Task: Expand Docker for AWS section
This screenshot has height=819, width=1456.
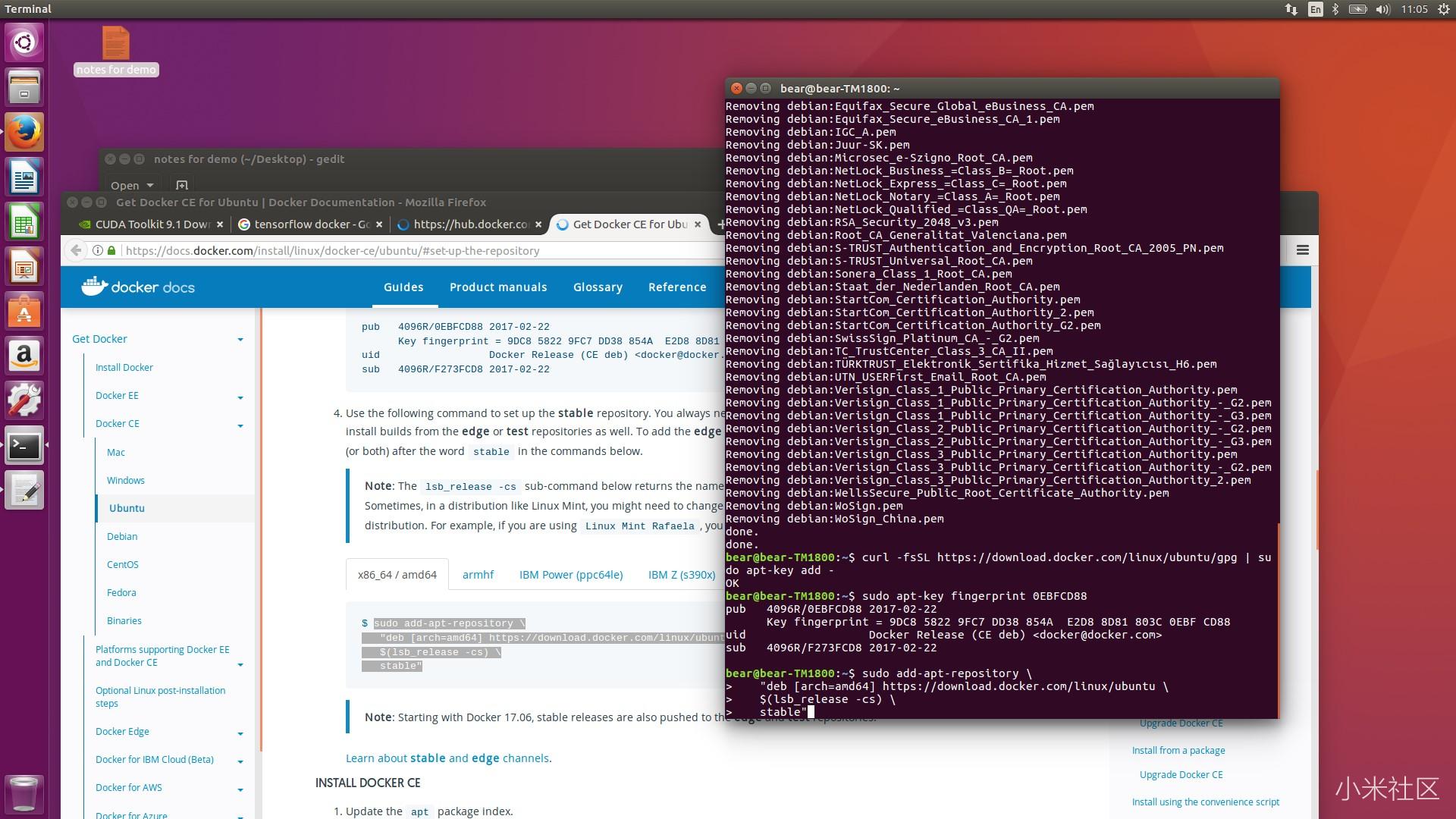Action: click(240, 789)
